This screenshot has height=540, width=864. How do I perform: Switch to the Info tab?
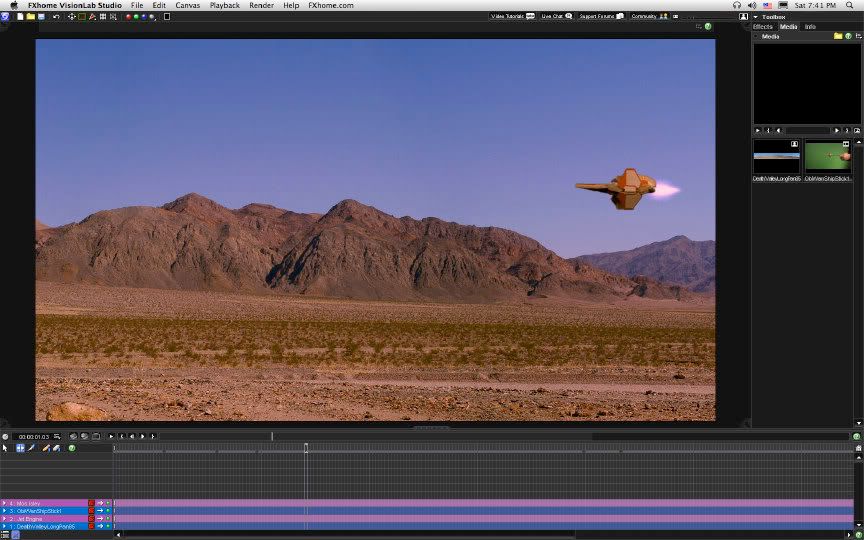point(810,26)
